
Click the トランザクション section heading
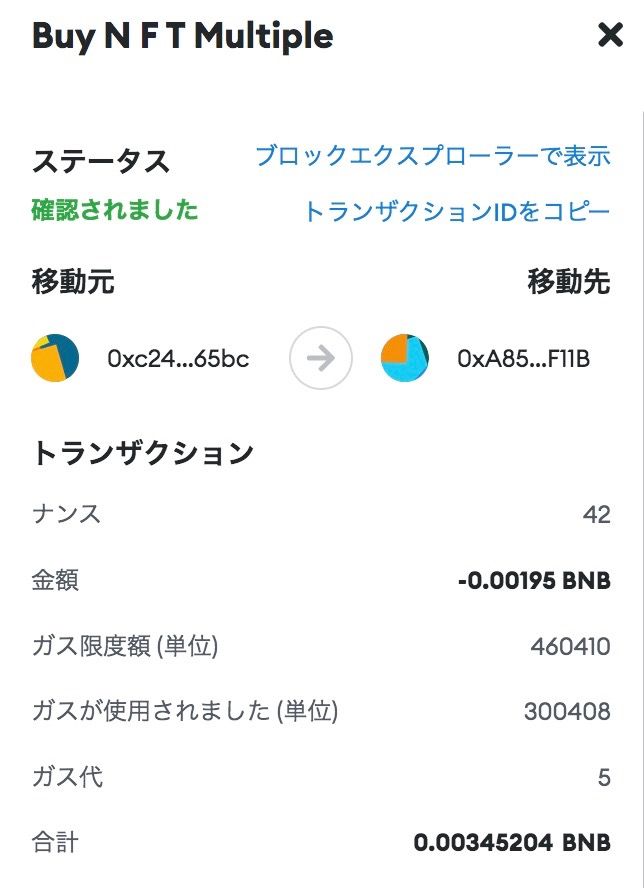click(143, 453)
